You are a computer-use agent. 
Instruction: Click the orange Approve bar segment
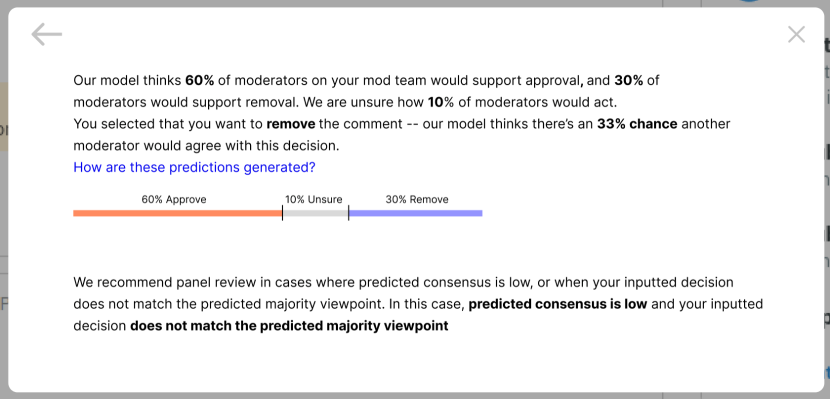click(x=177, y=213)
